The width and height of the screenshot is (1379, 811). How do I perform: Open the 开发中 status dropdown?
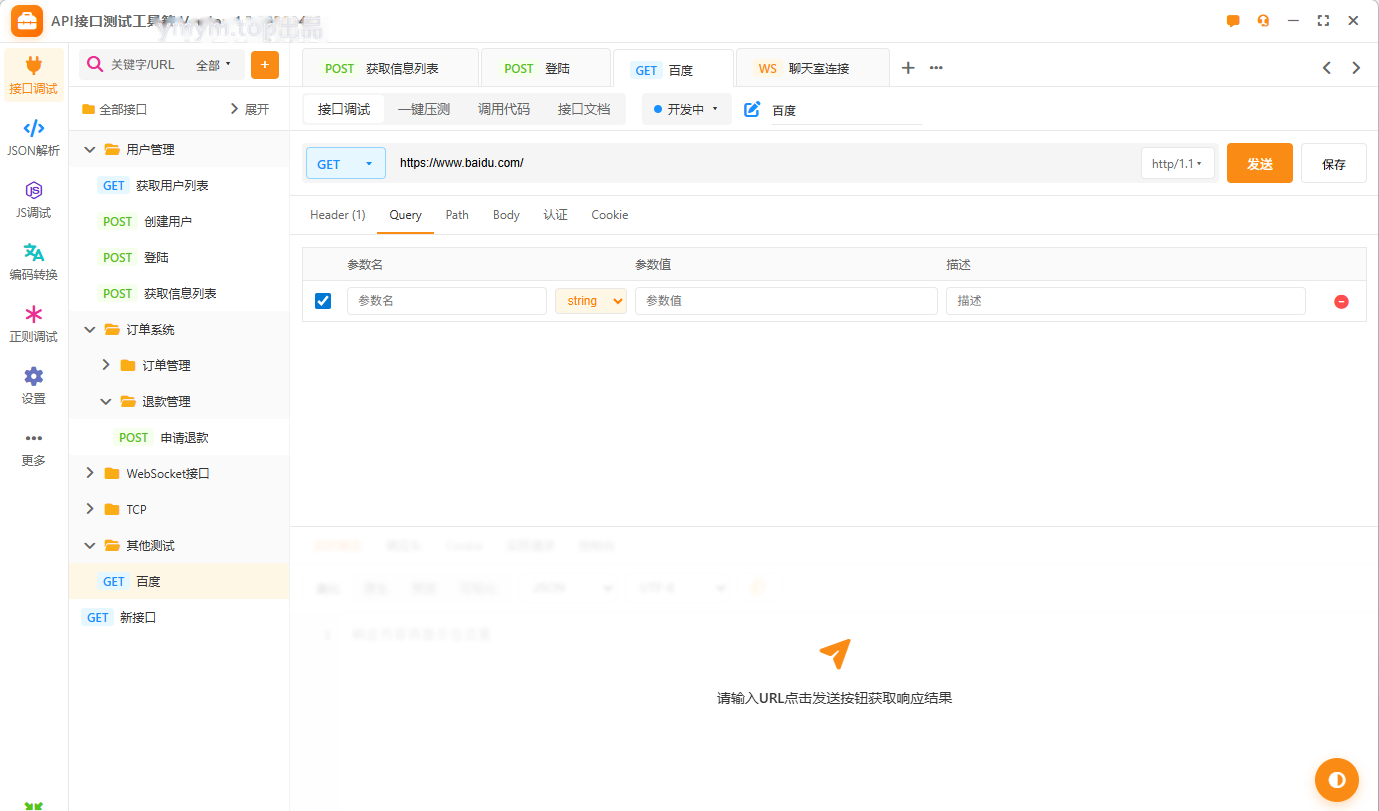[686, 109]
